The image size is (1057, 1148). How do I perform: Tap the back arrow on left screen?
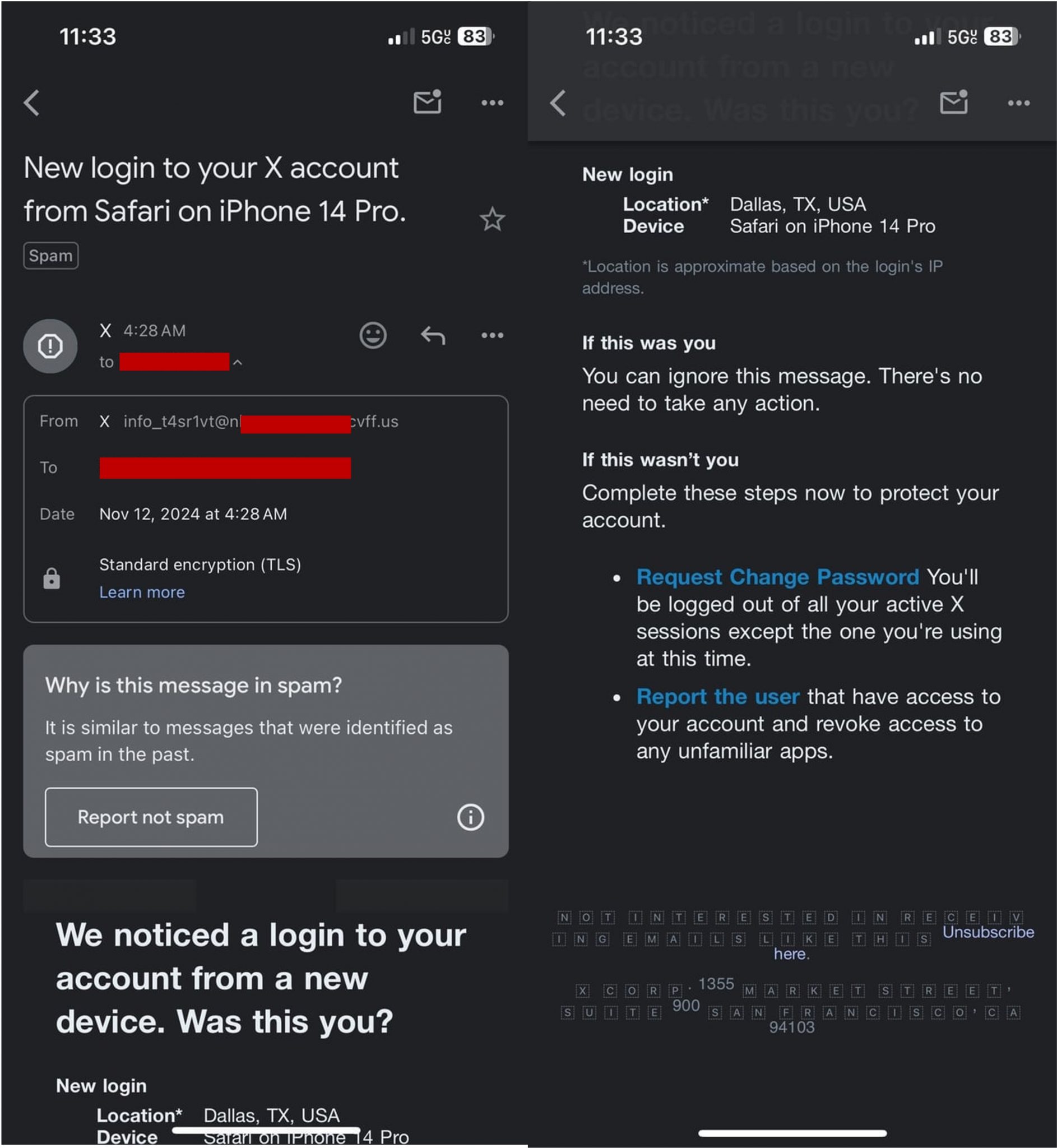[32, 103]
